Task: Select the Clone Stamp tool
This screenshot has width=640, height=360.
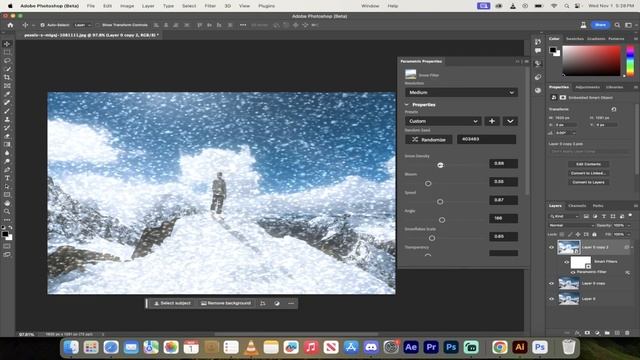Action: [x=7, y=119]
